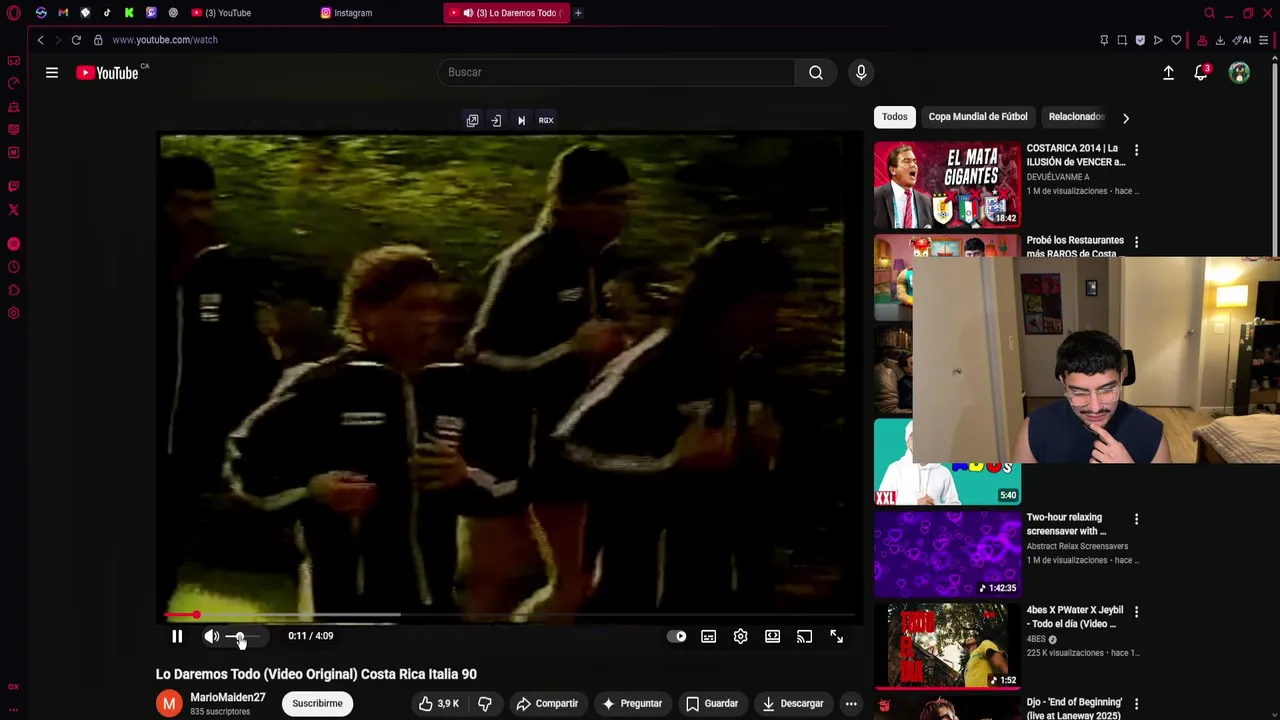The height and width of the screenshot is (720, 1280).
Task: Open the Two-hour relaxing screensaver thumbnail
Action: click(947, 553)
